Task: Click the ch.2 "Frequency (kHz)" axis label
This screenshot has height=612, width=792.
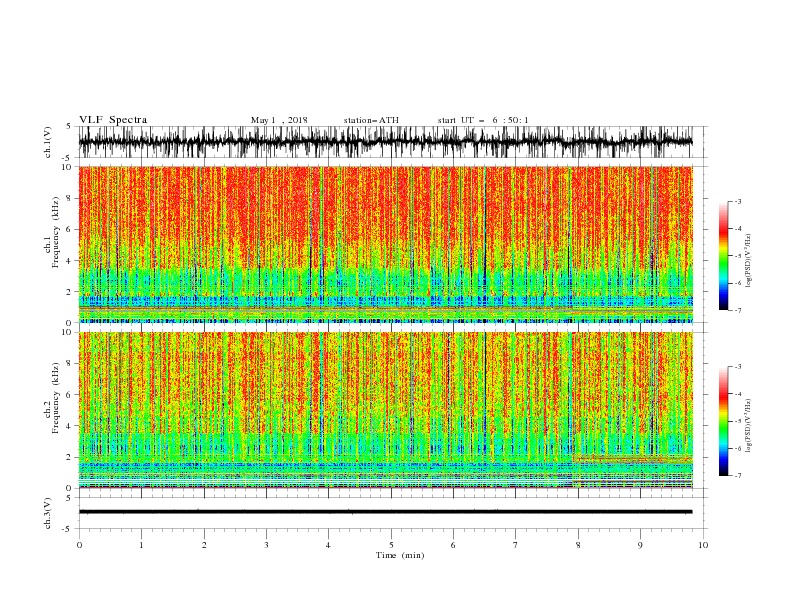Action: (56, 398)
